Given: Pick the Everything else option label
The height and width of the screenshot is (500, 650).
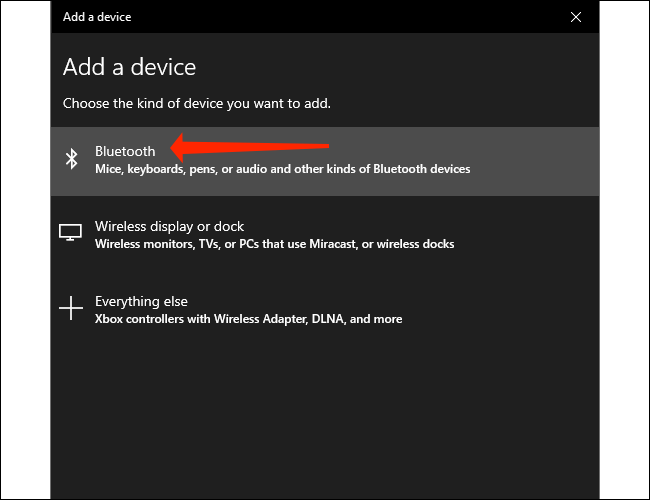Looking at the screenshot, I should point(141,301).
